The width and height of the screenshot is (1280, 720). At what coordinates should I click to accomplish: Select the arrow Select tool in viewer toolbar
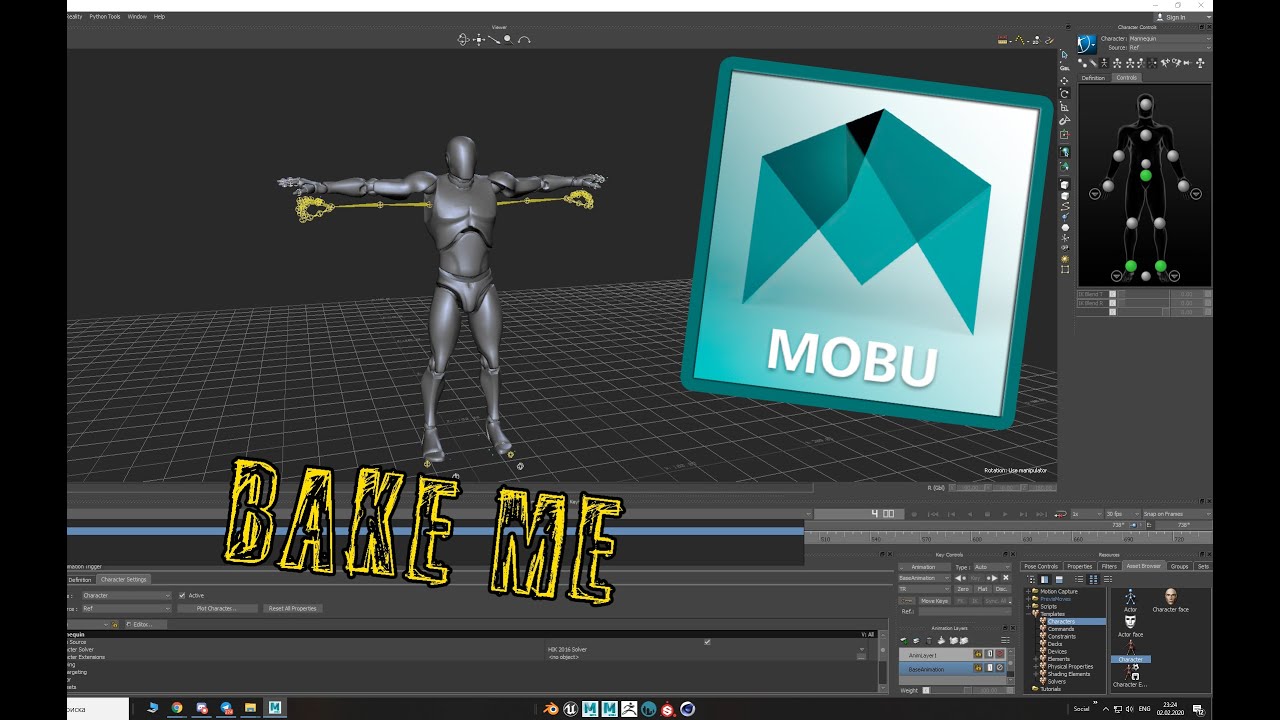pyautogui.click(x=1064, y=55)
